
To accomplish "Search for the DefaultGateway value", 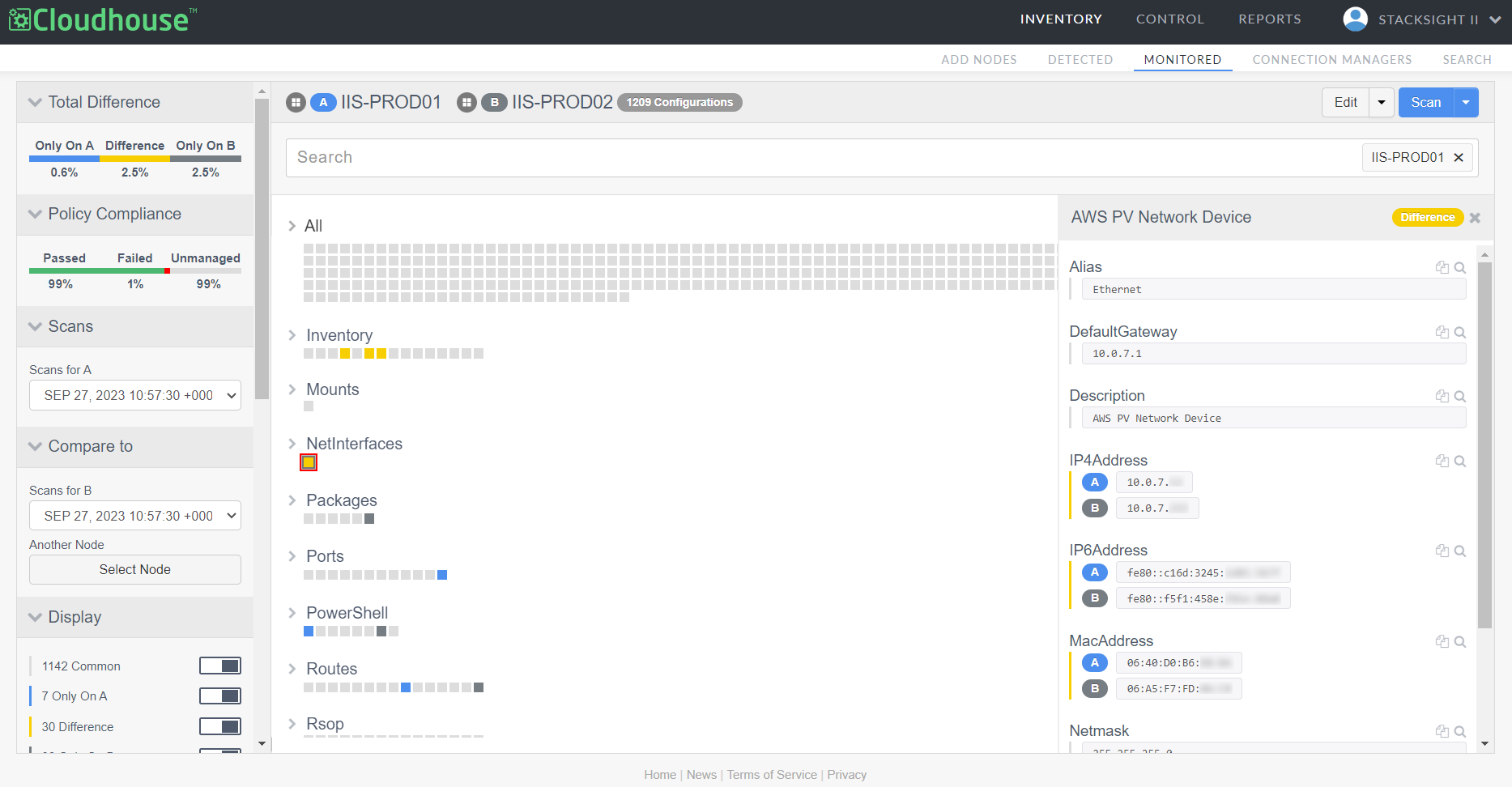I will pyautogui.click(x=1459, y=332).
